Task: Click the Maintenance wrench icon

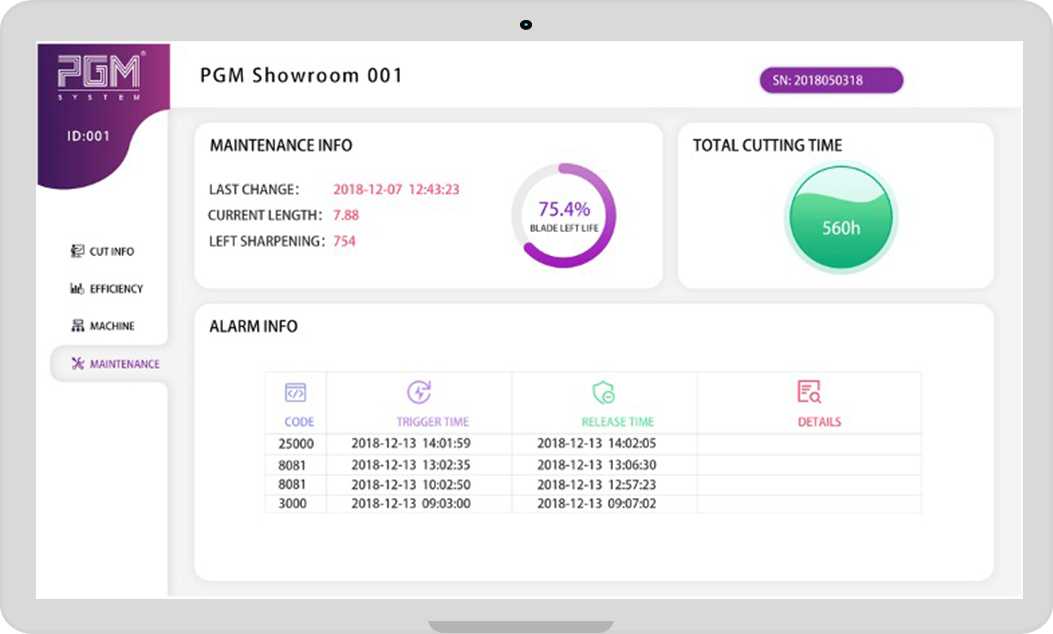Action: pos(78,363)
